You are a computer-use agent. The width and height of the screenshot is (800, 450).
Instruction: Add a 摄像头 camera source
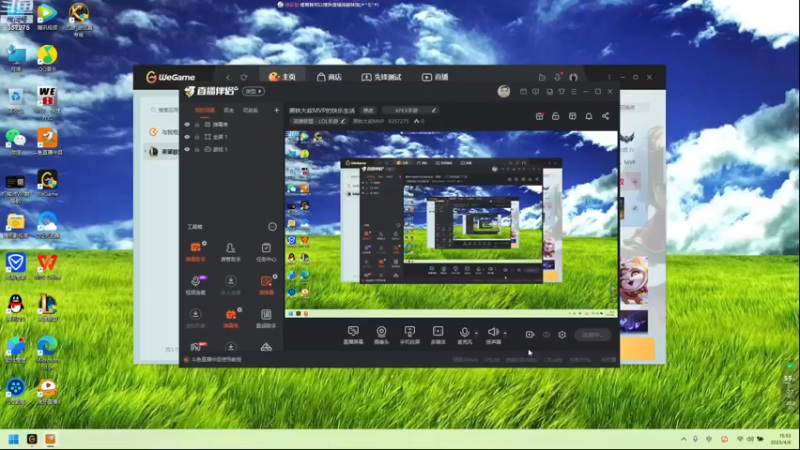coord(382,335)
